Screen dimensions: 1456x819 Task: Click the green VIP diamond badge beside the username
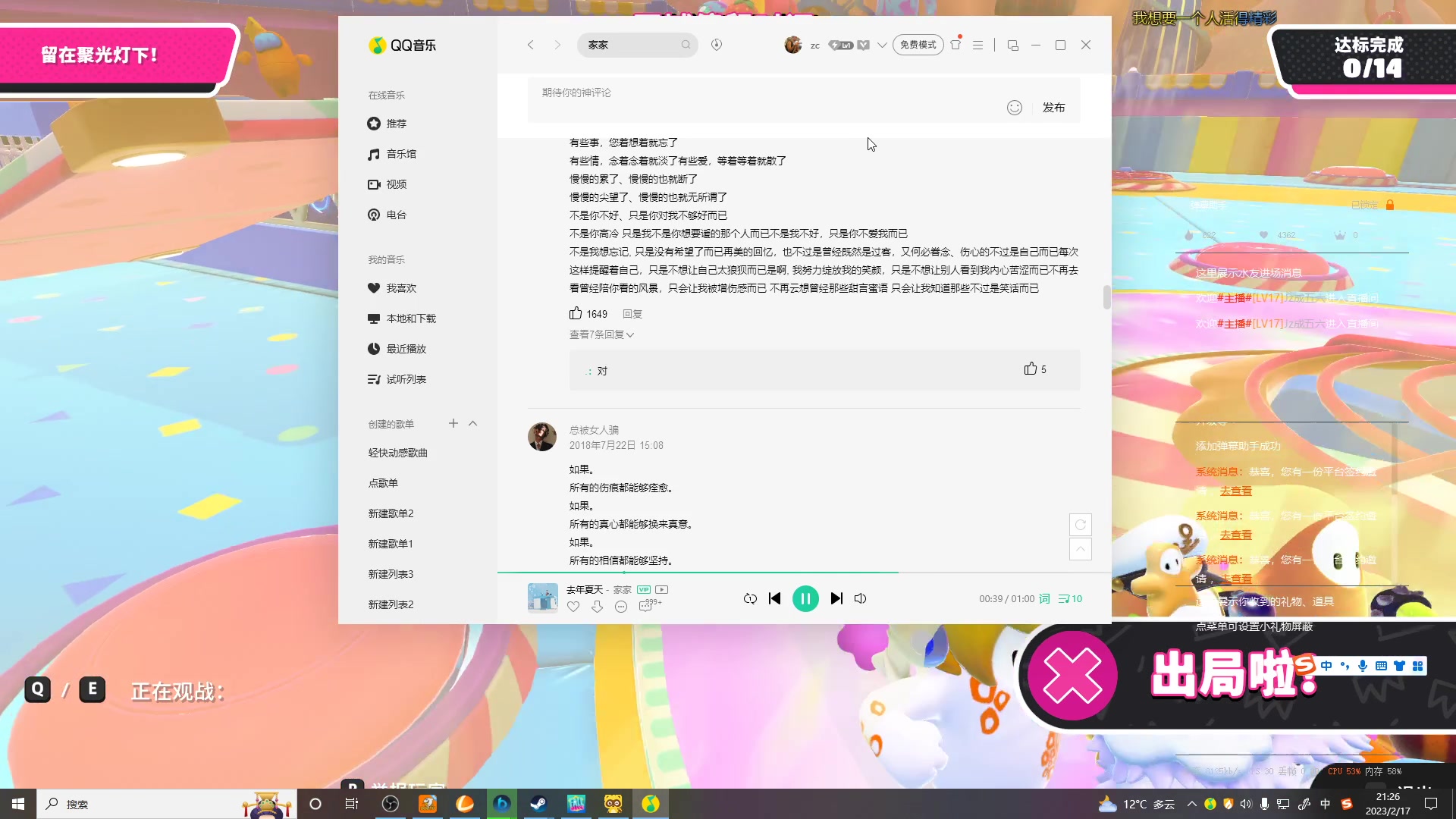coord(864,45)
